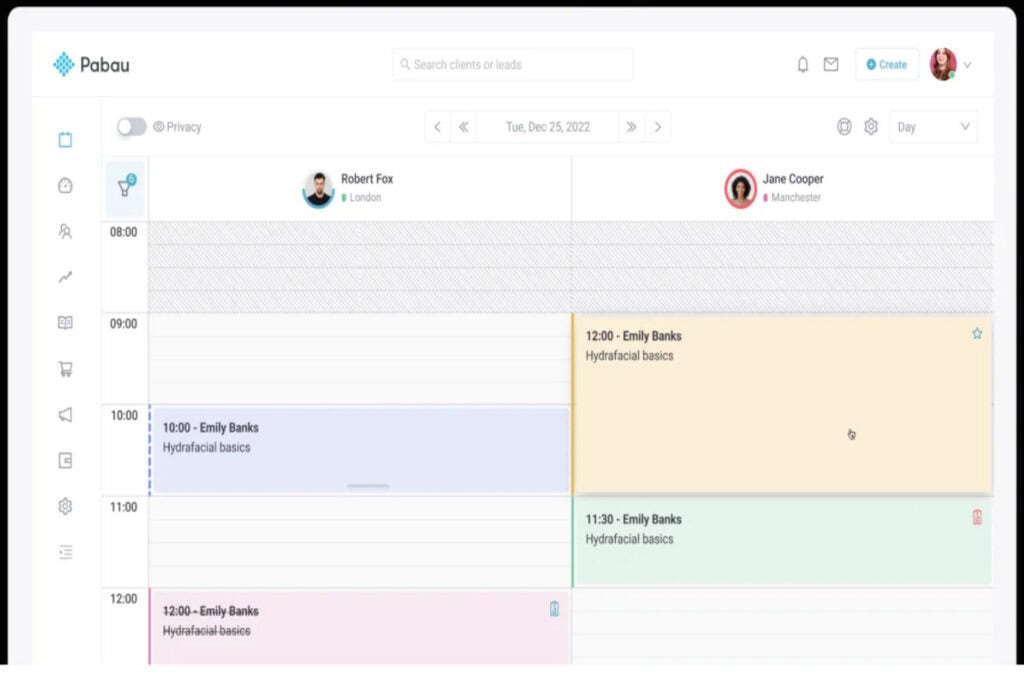The height and width of the screenshot is (683, 1024).
Task: Open the shopping cart icon in sidebar
Action: tap(65, 369)
